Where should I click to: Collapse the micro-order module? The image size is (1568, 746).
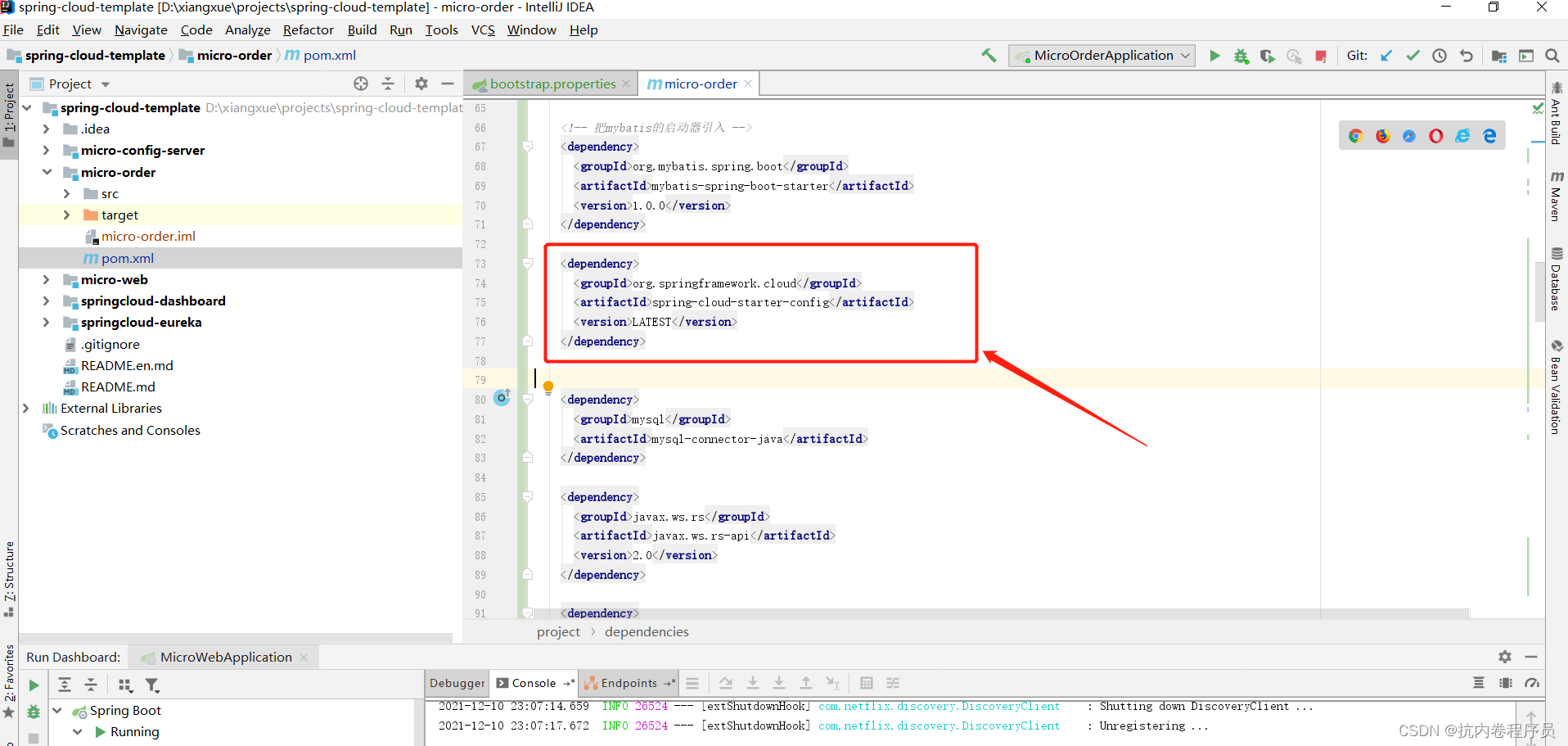pos(47,172)
